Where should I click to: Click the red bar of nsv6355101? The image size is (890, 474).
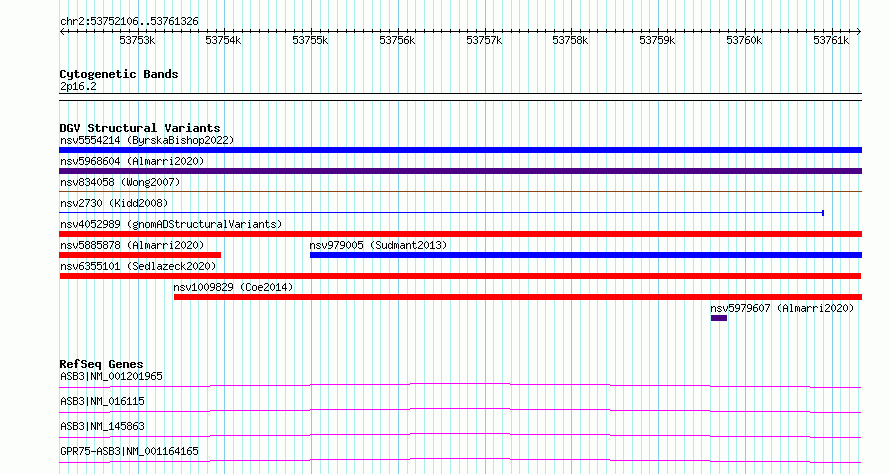pos(460,276)
